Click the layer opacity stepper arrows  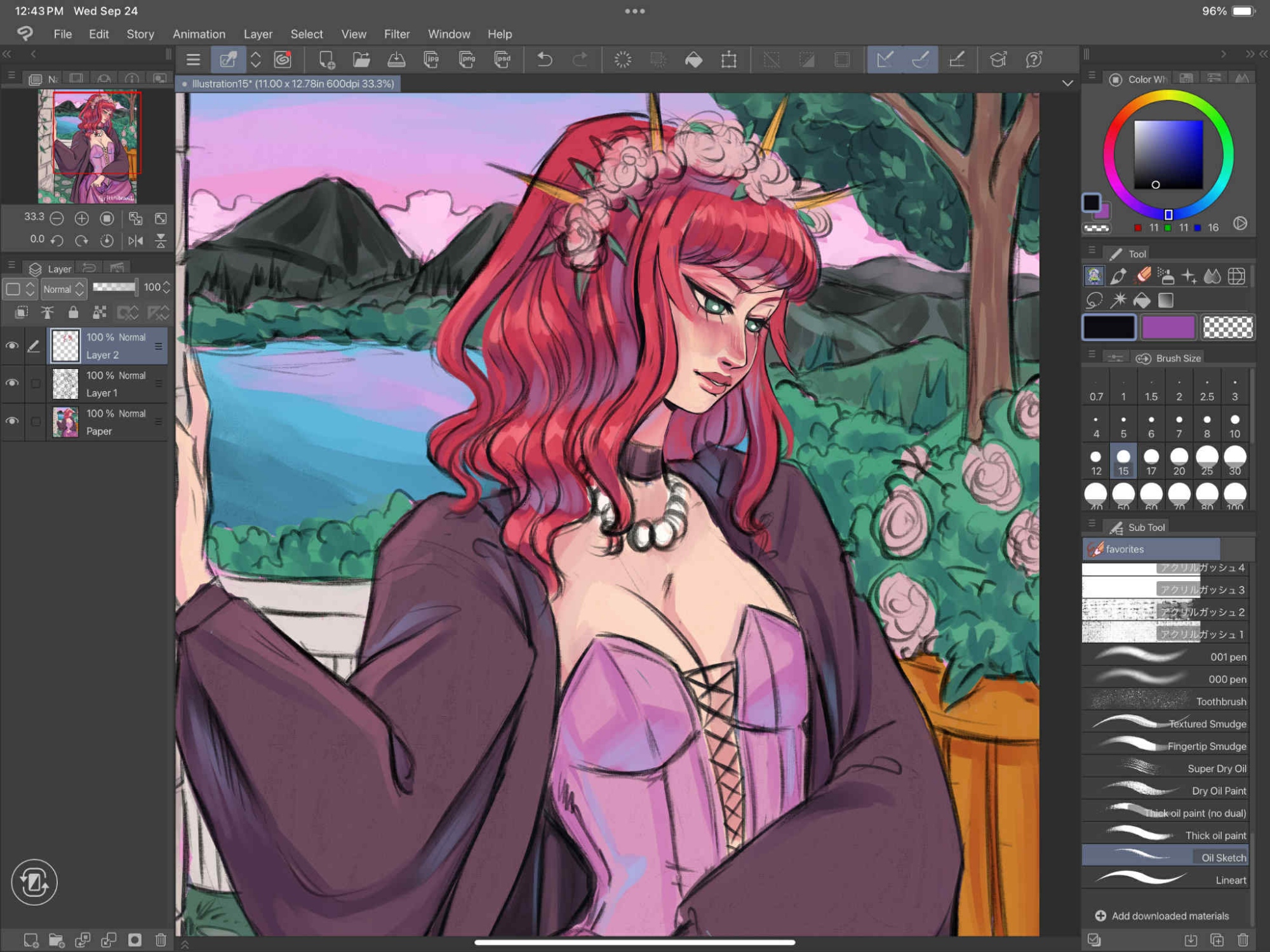point(166,288)
